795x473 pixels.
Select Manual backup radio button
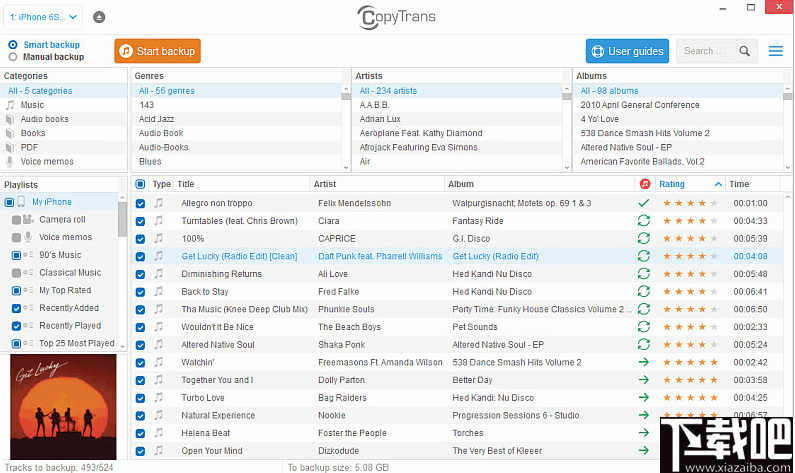click(13, 57)
